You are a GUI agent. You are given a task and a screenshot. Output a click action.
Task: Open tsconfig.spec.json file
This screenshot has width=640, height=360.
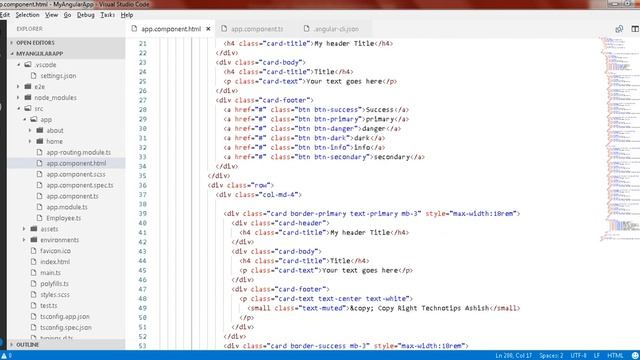tap(66, 327)
